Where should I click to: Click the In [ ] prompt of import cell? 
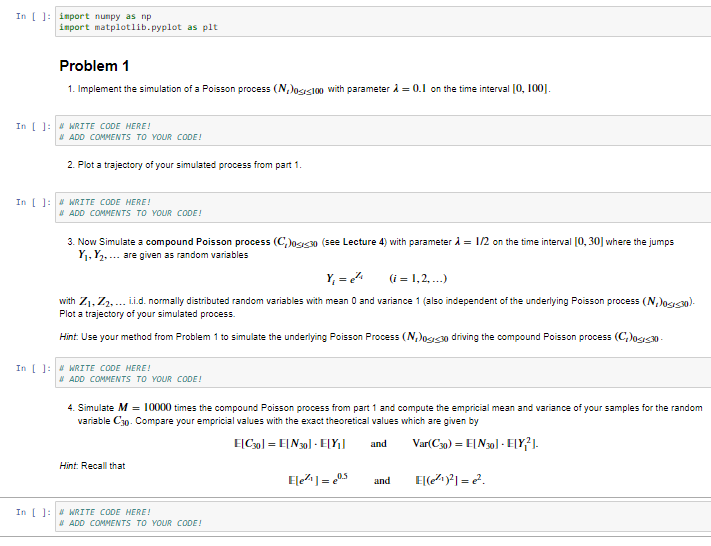(34, 16)
